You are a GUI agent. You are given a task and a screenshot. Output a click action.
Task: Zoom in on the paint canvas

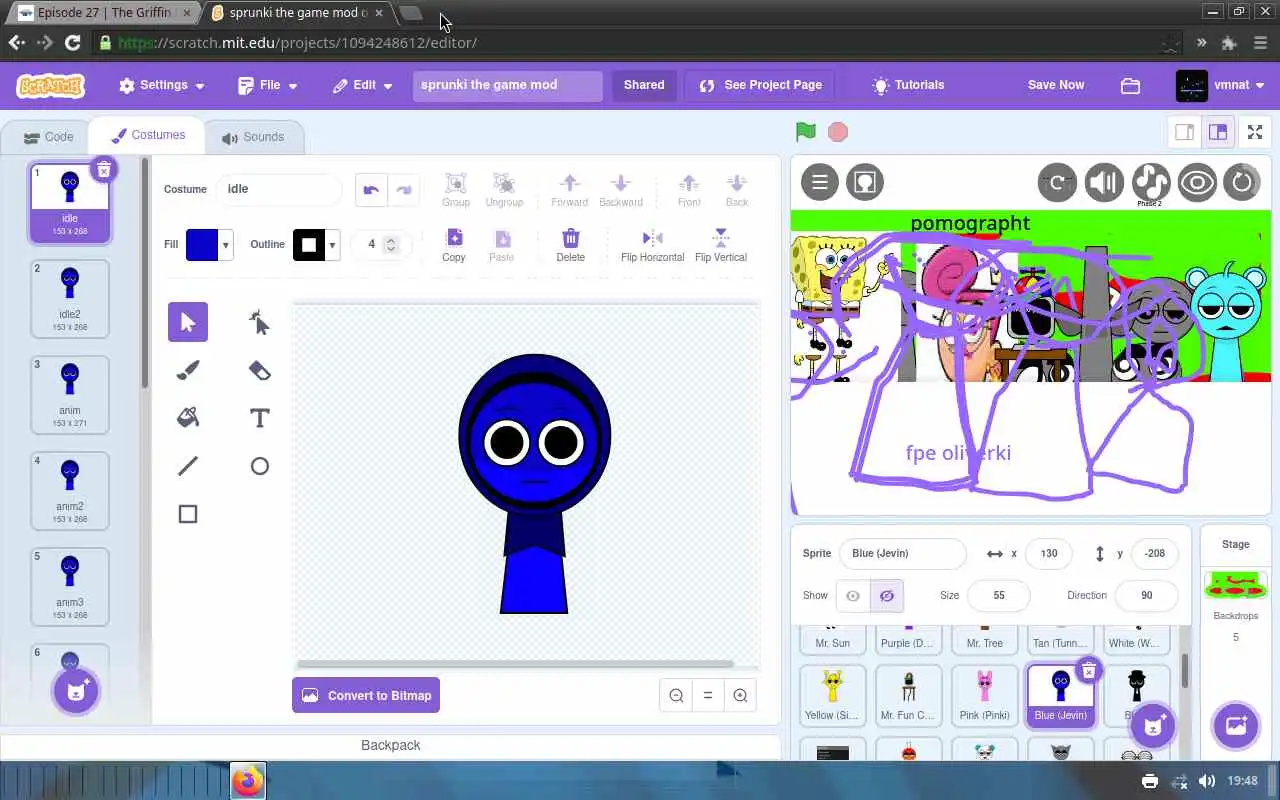click(x=740, y=695)
